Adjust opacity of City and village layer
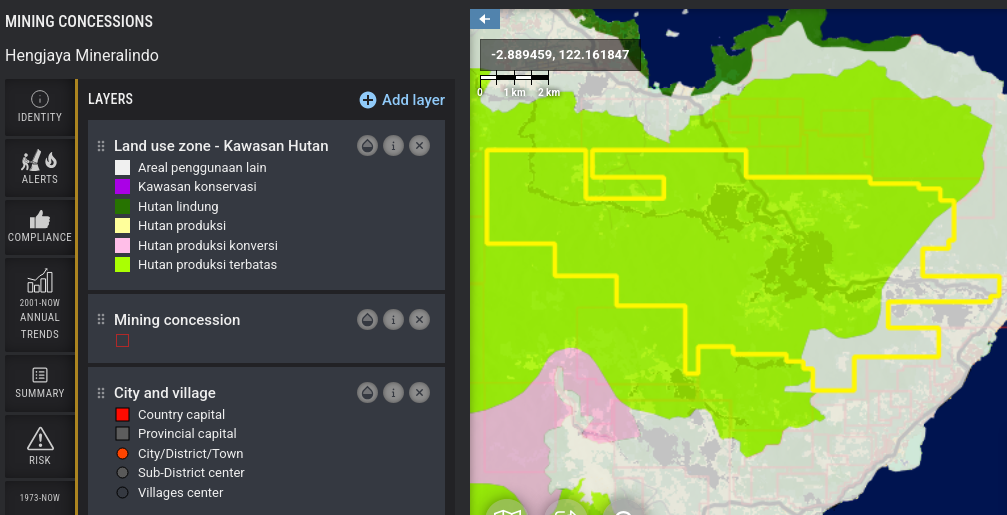 click(x=367, y=392)
